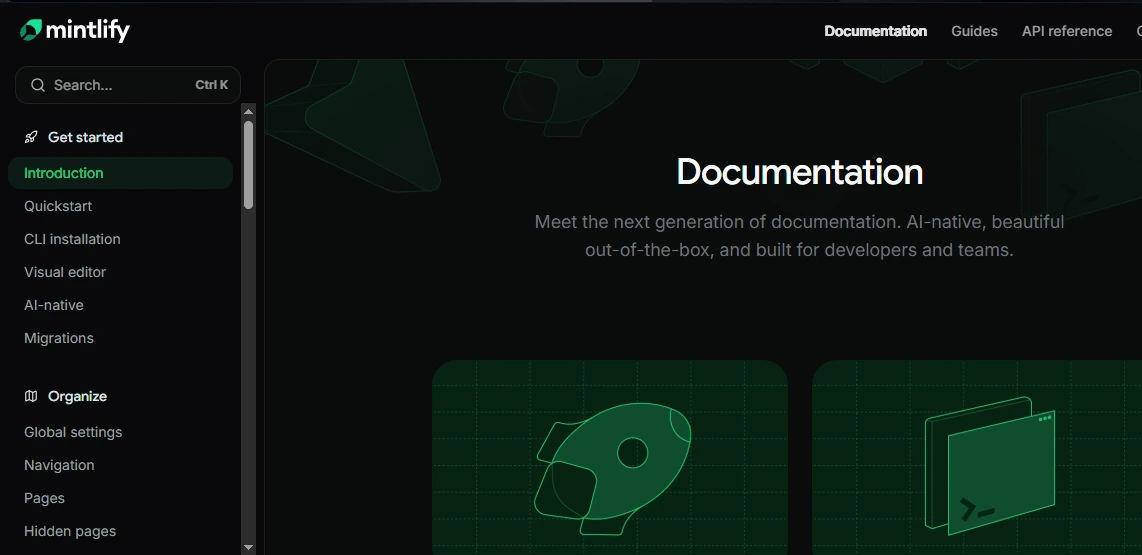Switch to the Guides top tab
The image size is (1142, 555).
[974, 31]
